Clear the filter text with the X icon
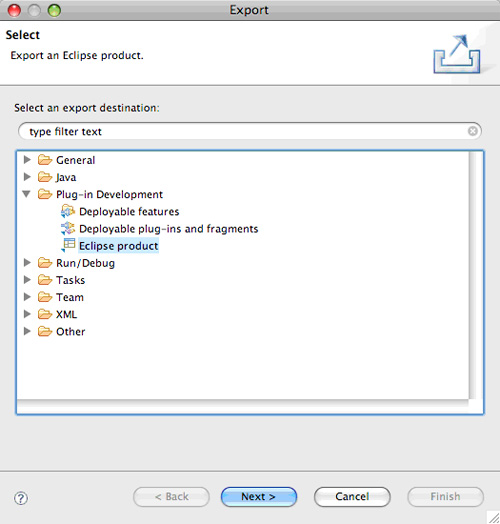Screen dimensions: 500x524 click(473, 131)
